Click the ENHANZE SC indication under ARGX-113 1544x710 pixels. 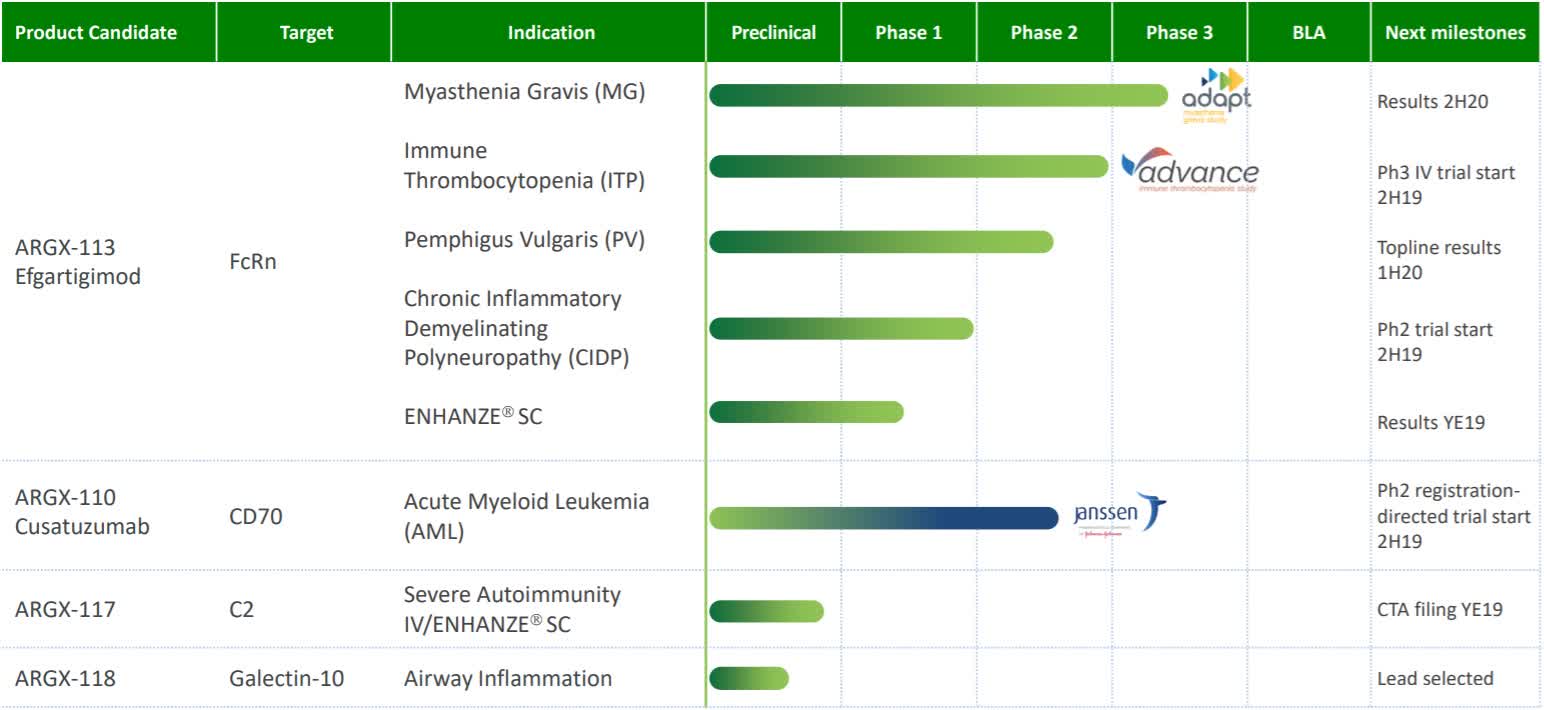click(473, 416)
